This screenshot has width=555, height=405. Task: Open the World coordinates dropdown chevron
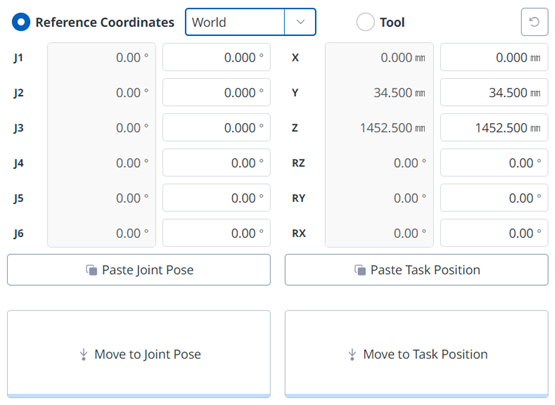click(300, 22)
